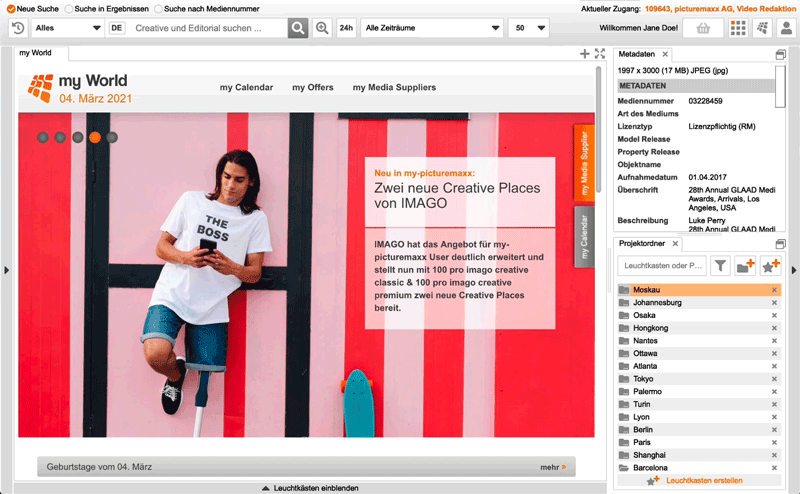Screen dimensions: 800x494
Task: Create new folder with folder-plus icon
Action: [745, 265]
